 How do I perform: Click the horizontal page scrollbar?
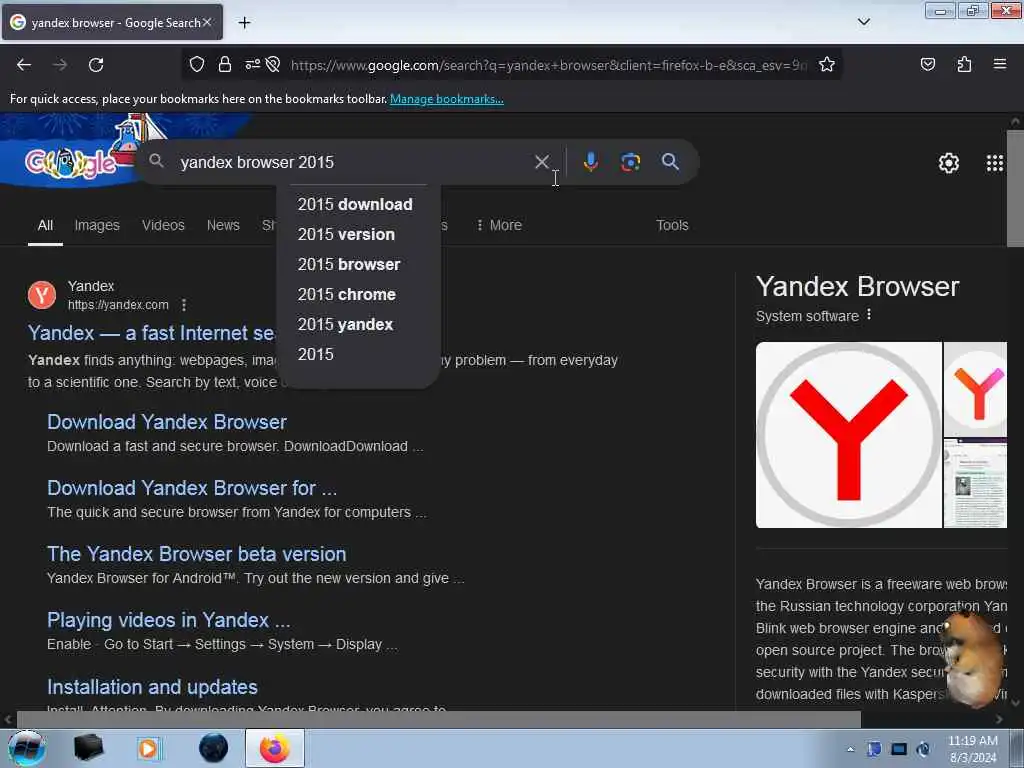coord(438,720)
